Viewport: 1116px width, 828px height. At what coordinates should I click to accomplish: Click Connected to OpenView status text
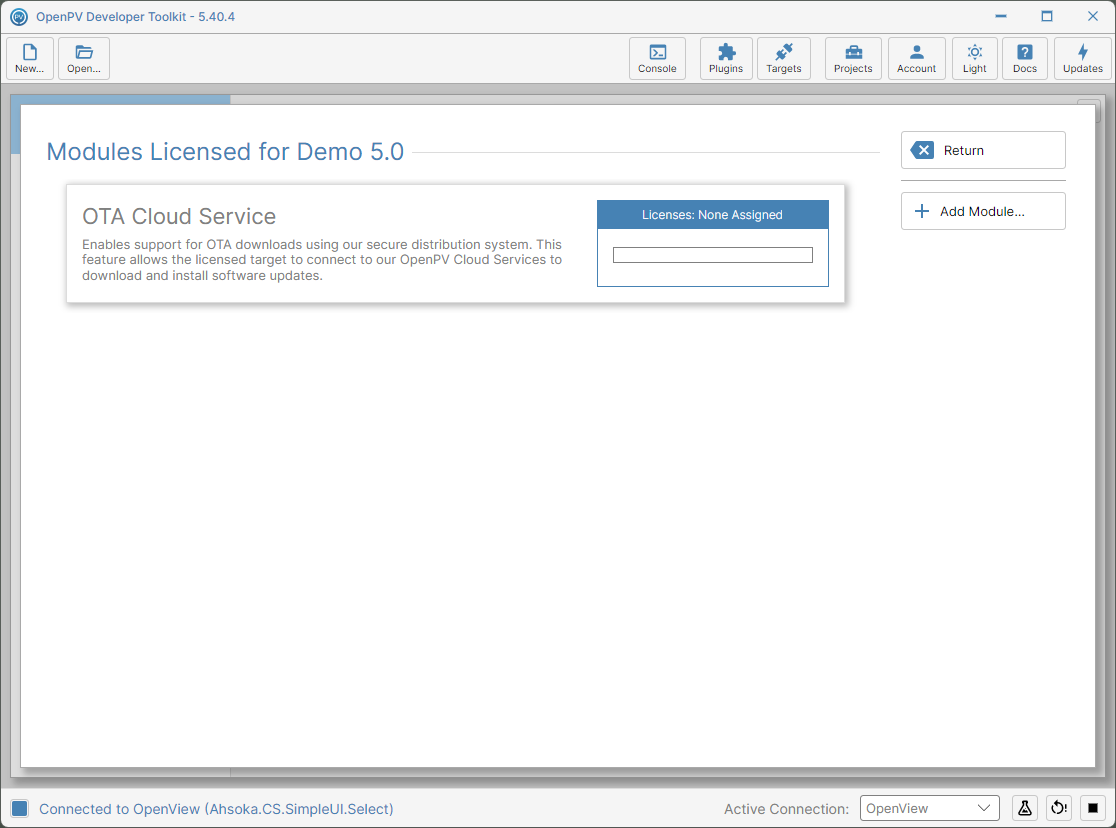[216, 809]
